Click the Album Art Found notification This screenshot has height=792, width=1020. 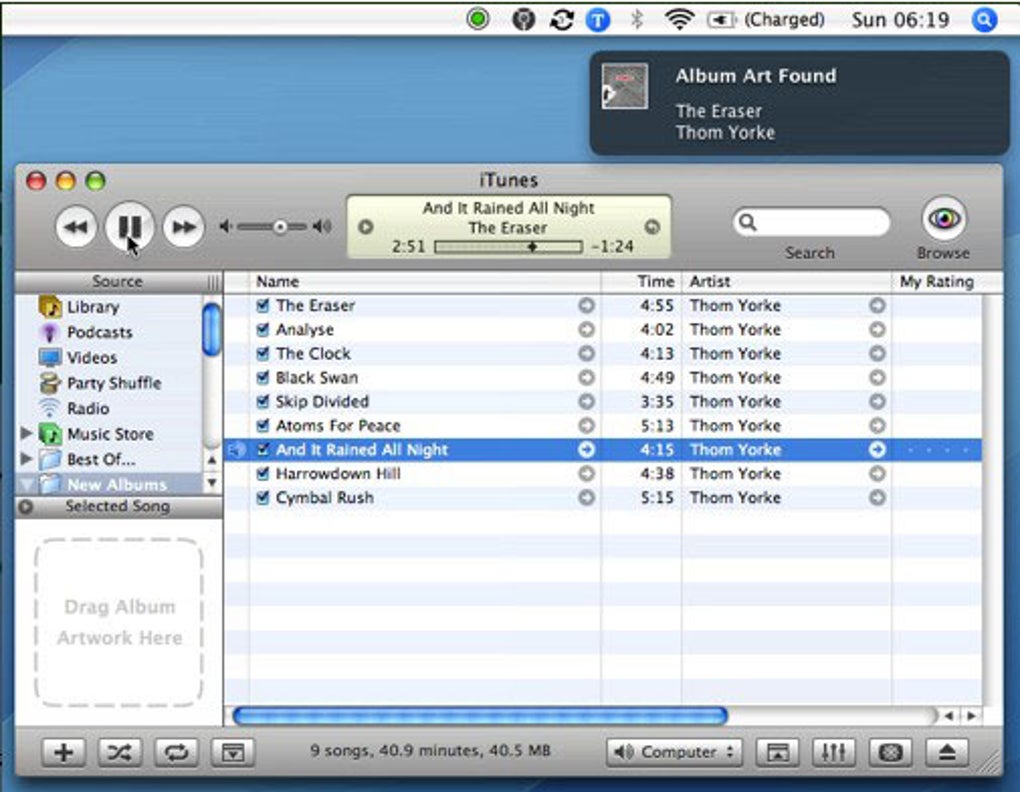click(799, 103)
